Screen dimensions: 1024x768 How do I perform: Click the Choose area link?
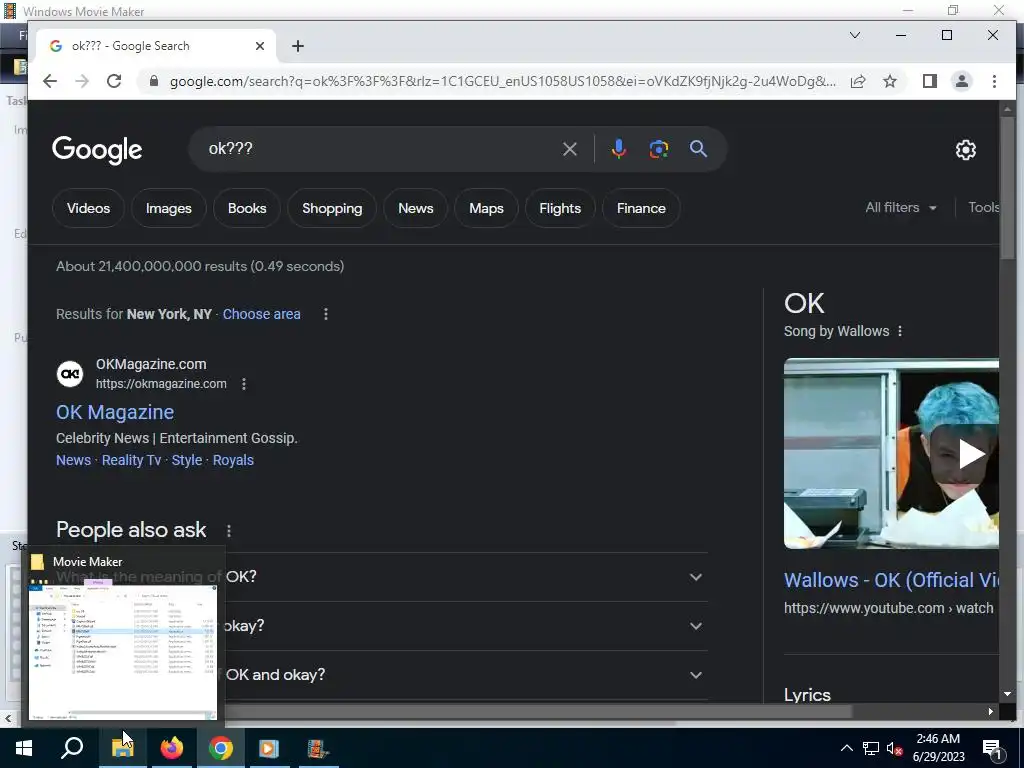[261, 314]
